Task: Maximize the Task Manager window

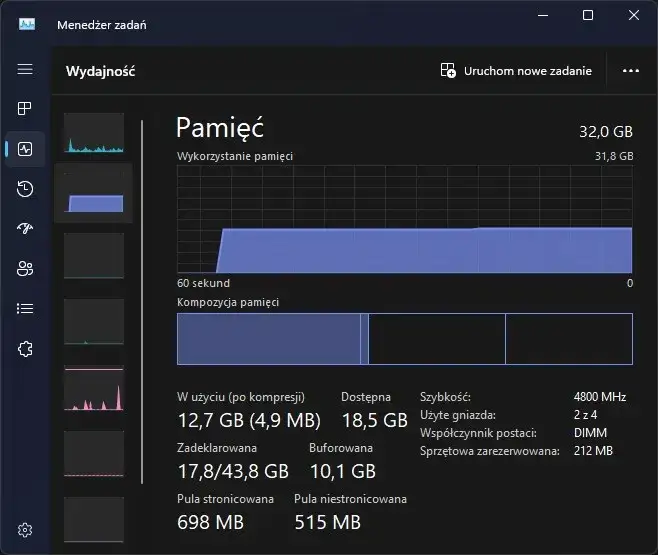Action: [x=588, y=16]
